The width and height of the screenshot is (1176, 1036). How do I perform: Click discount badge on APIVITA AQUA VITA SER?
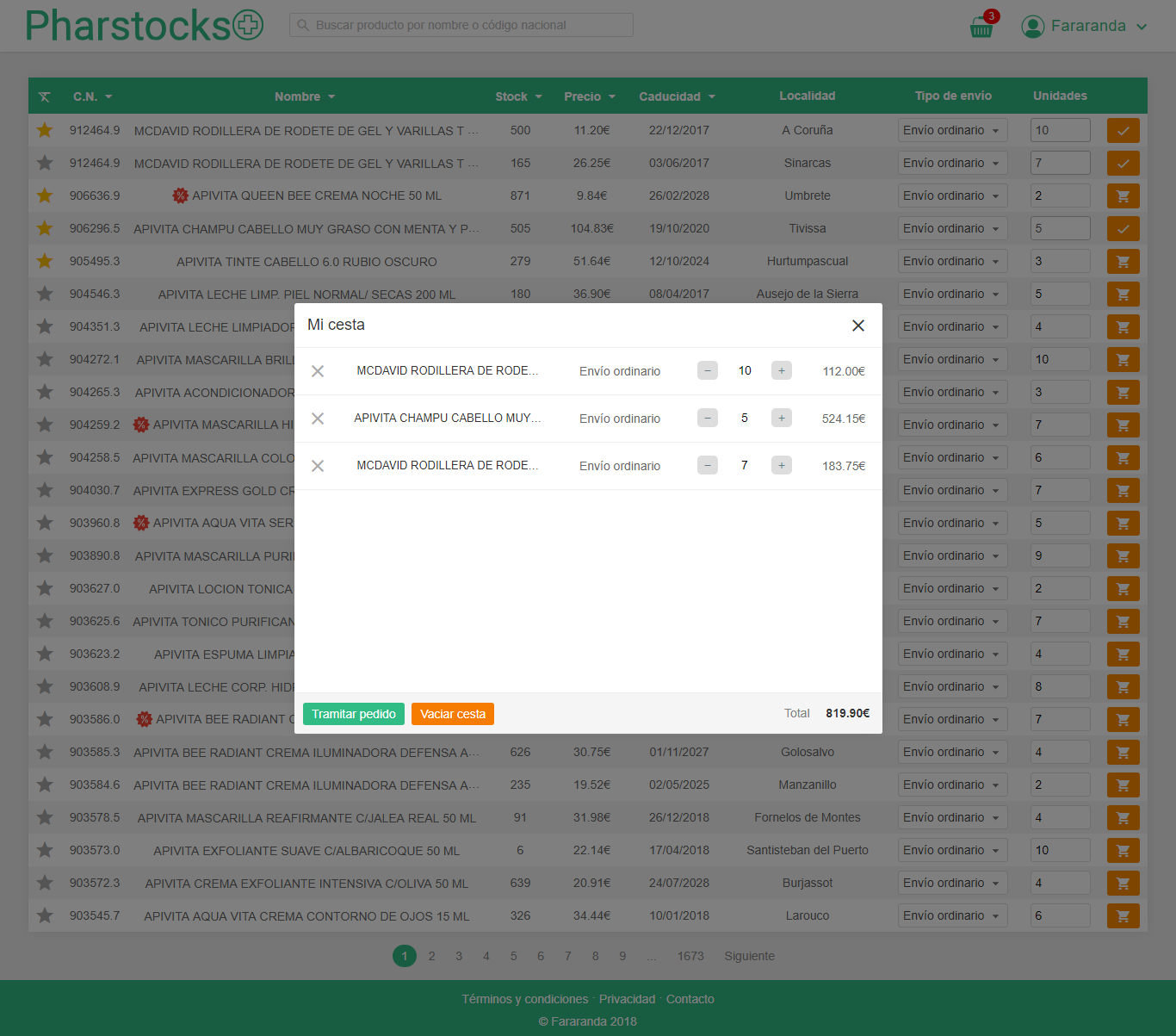pos(141,523)
